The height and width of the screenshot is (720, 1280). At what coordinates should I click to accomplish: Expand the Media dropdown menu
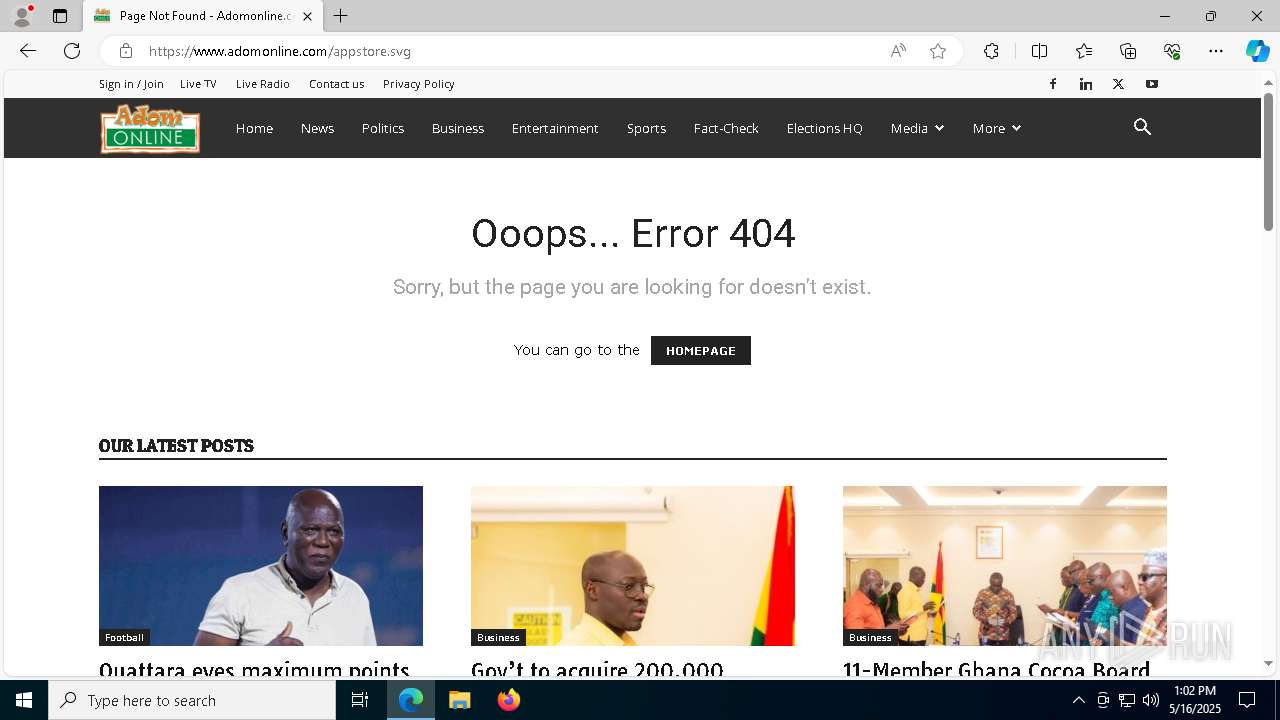(x=917, y=128)
